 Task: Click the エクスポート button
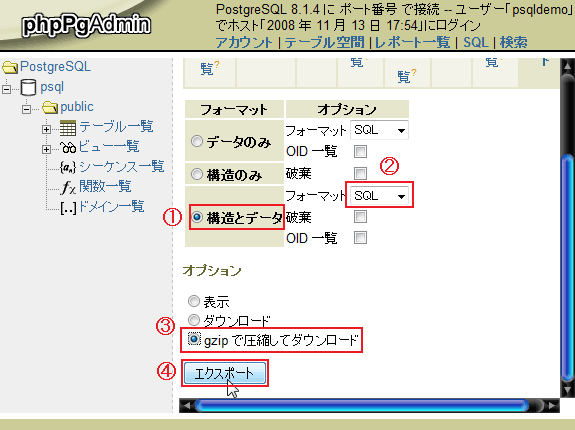click(225, 373)
